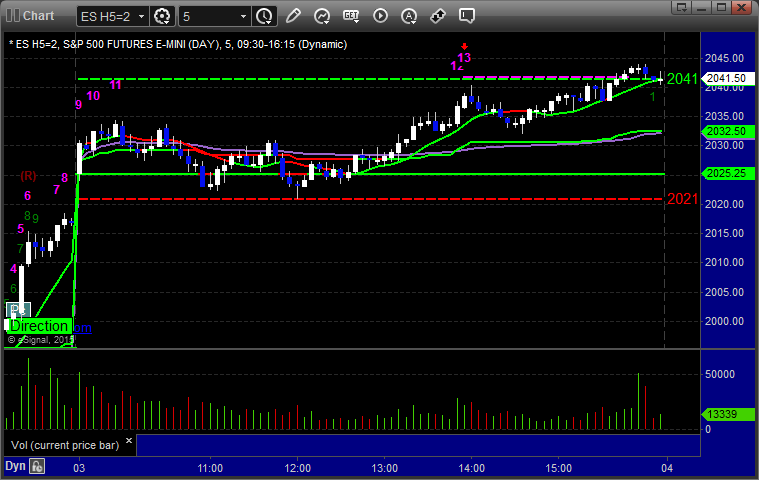Start bar replay playback
The width and height of the screenshot is (759, 480).
click(380, 16)
